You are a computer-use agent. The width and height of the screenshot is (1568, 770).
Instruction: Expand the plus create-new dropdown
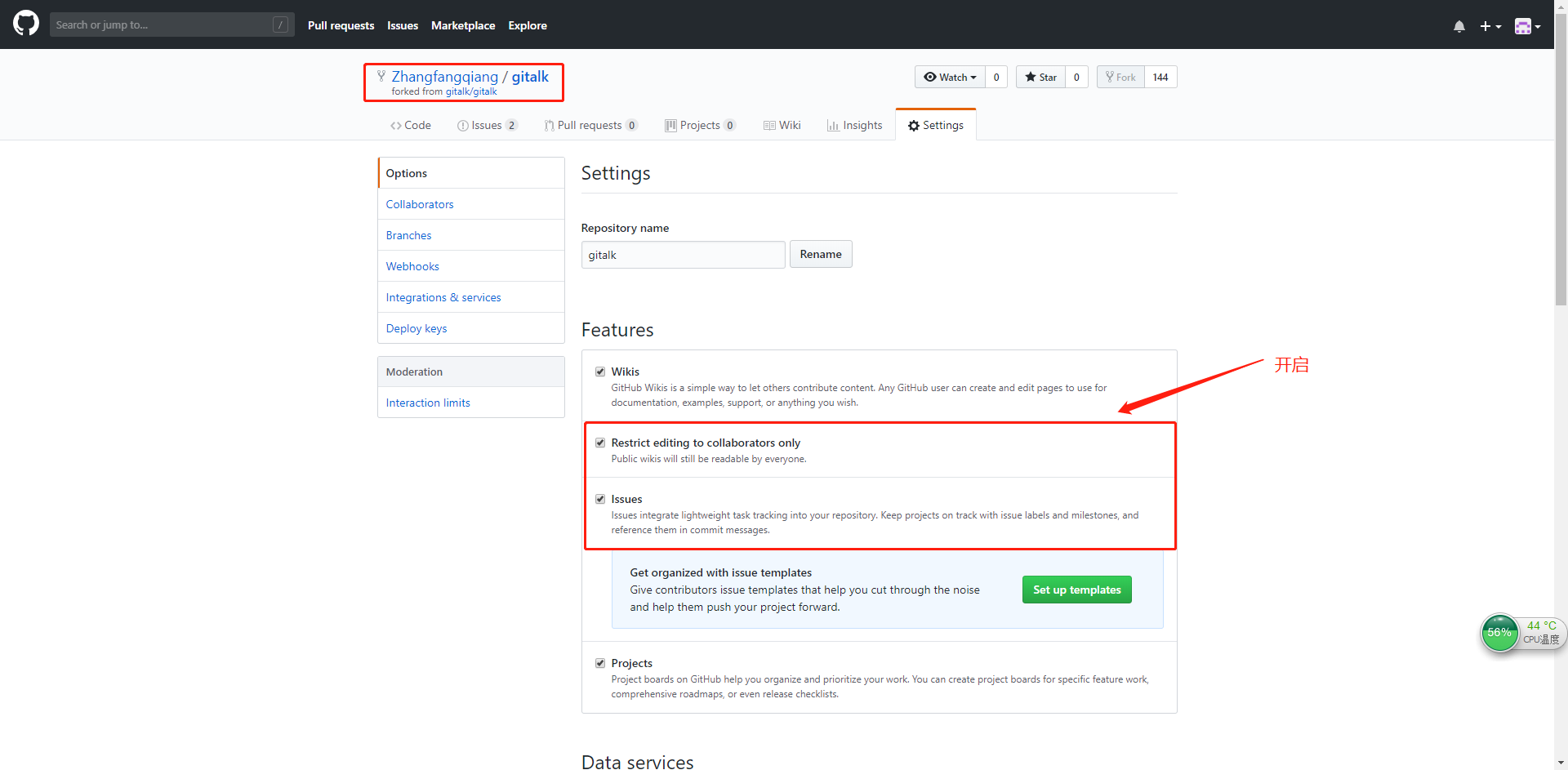(1490, 26)
